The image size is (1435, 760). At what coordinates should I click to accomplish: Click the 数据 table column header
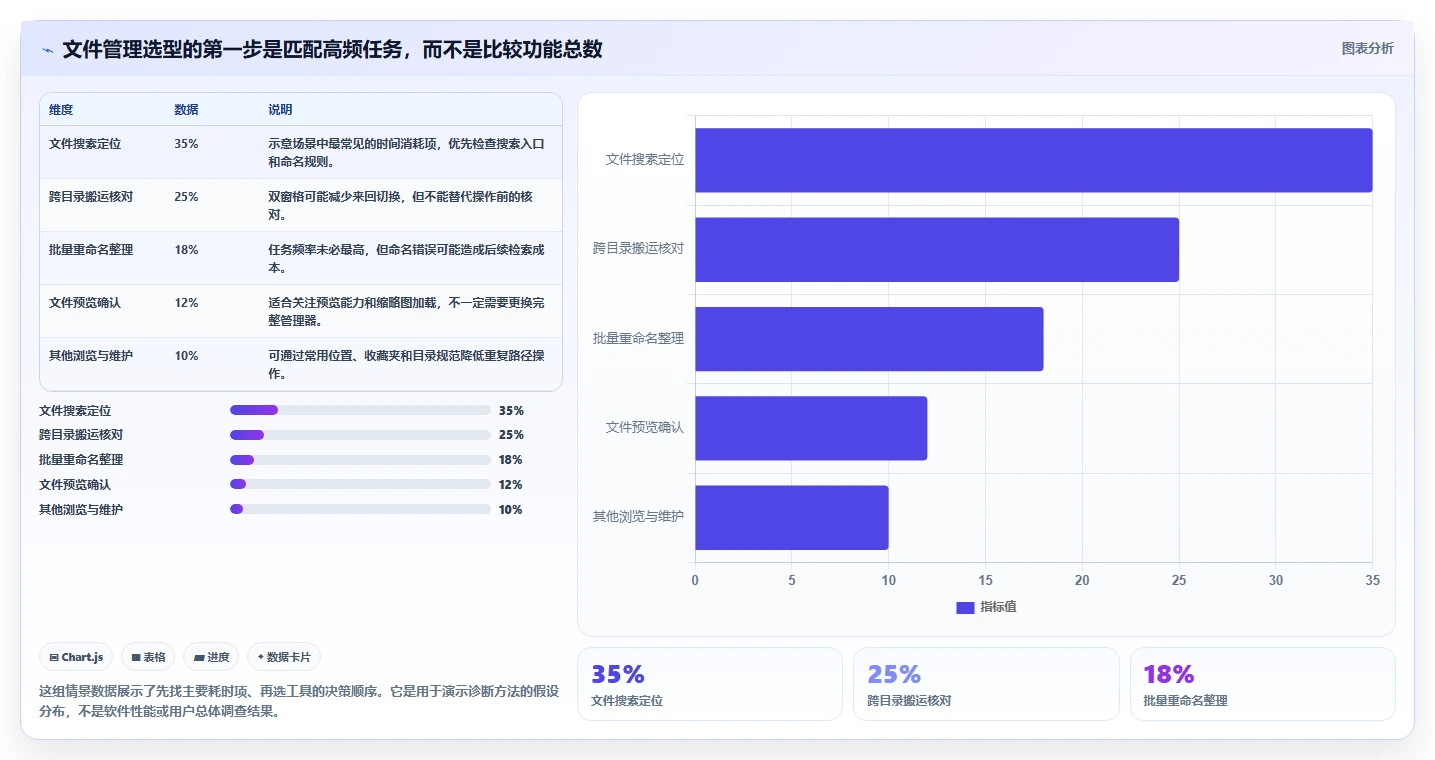[186, 110]
